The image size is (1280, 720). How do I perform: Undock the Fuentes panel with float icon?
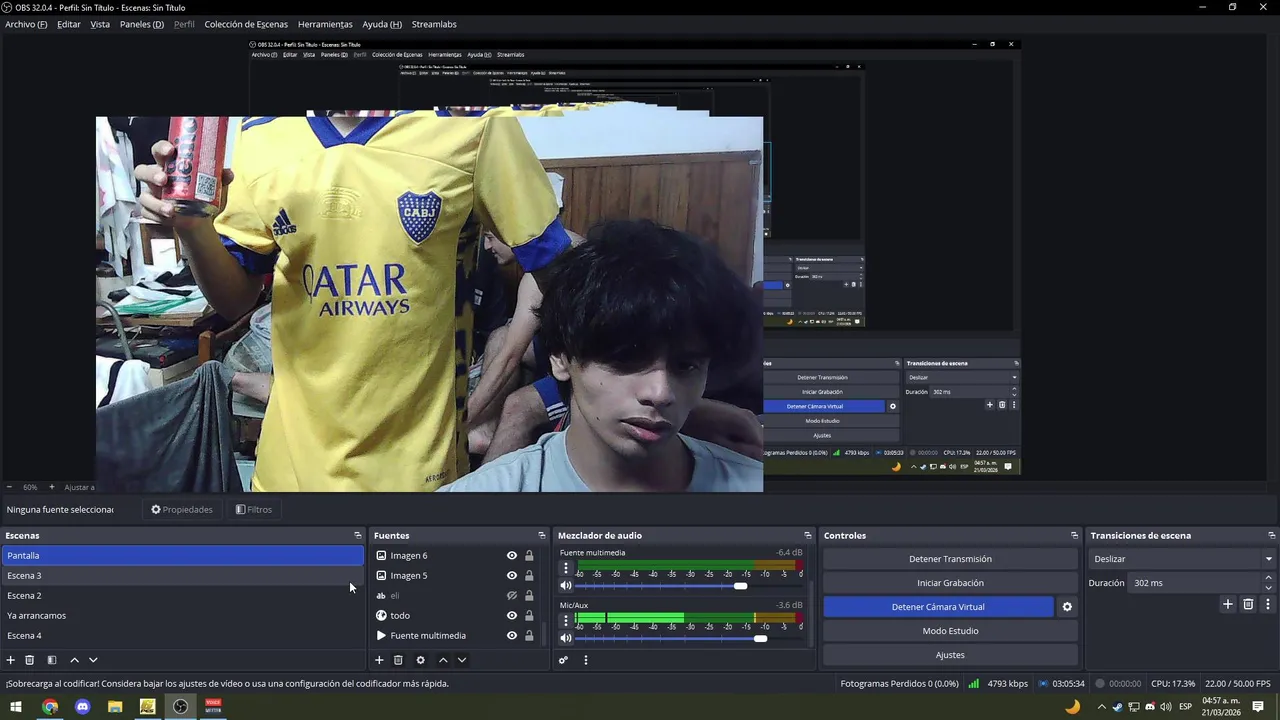coord(542,536)
